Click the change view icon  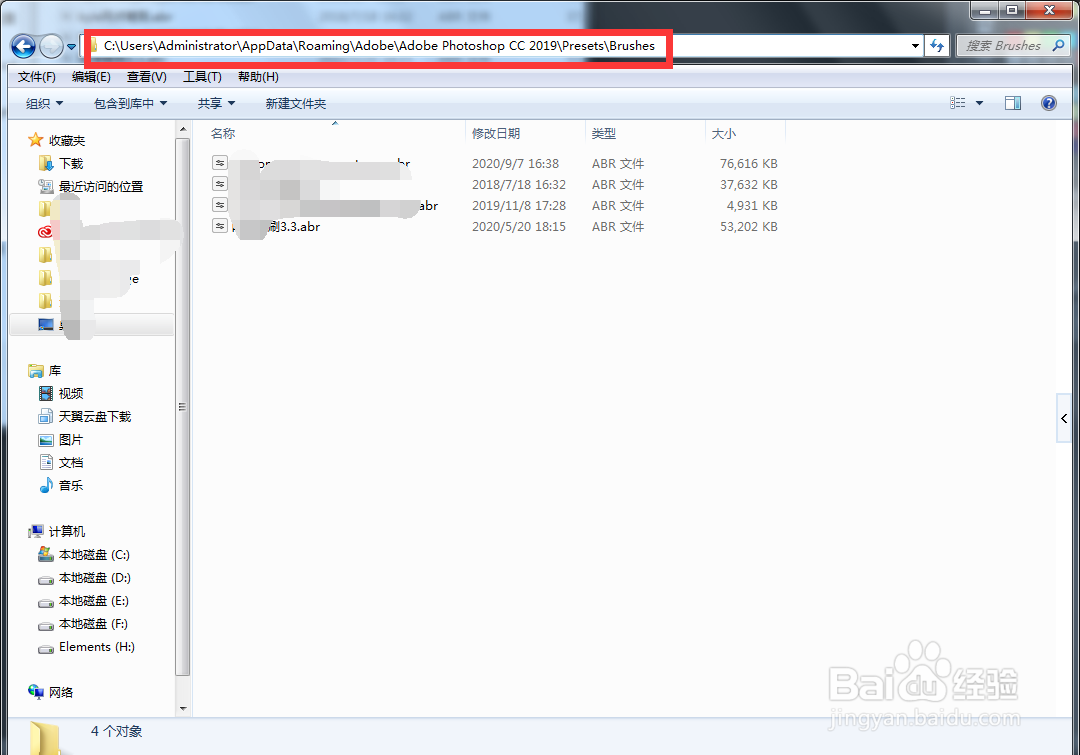(957, 103)
